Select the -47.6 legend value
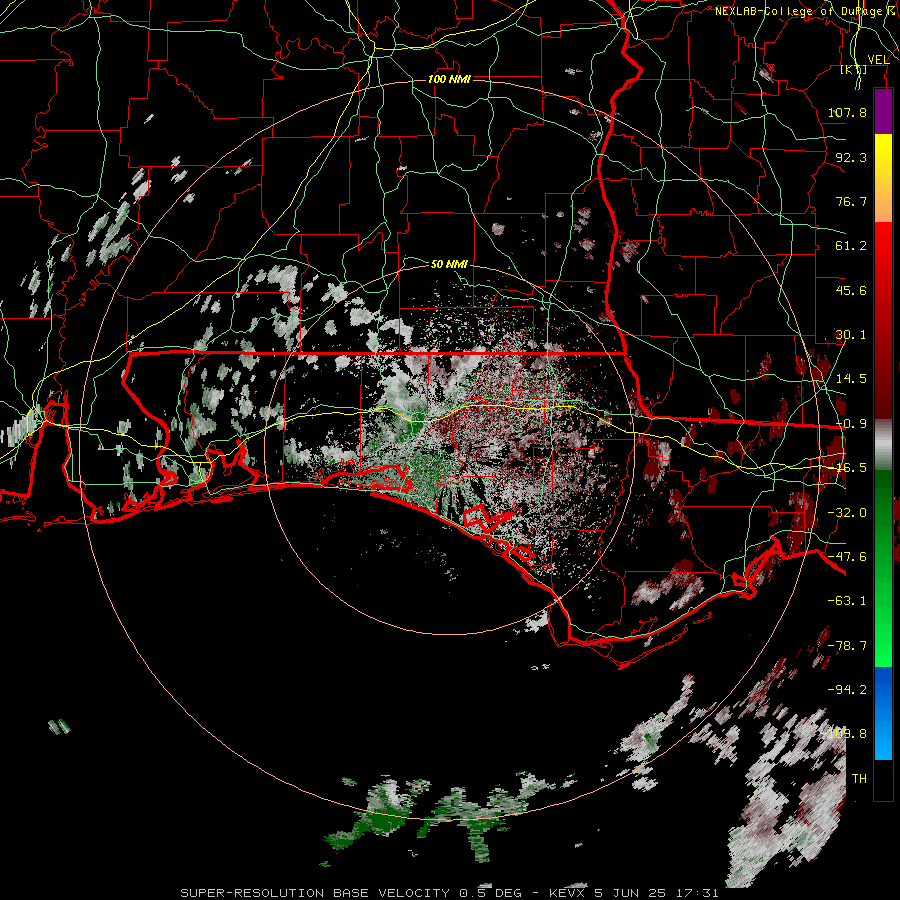The width and height of the screenshot is (900, 900). pos(847,557)
